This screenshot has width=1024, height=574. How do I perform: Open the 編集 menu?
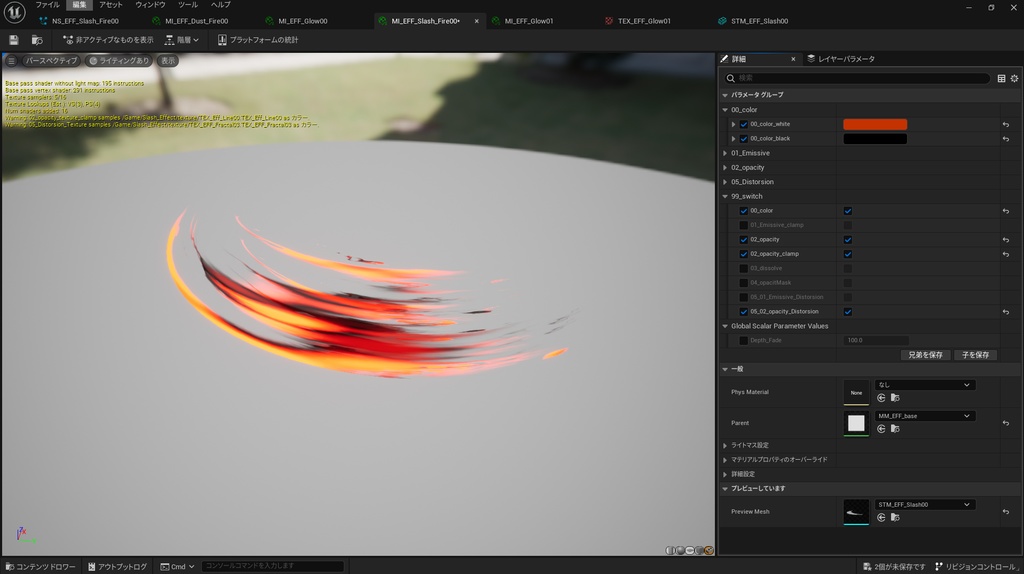[x=79, y=5]
